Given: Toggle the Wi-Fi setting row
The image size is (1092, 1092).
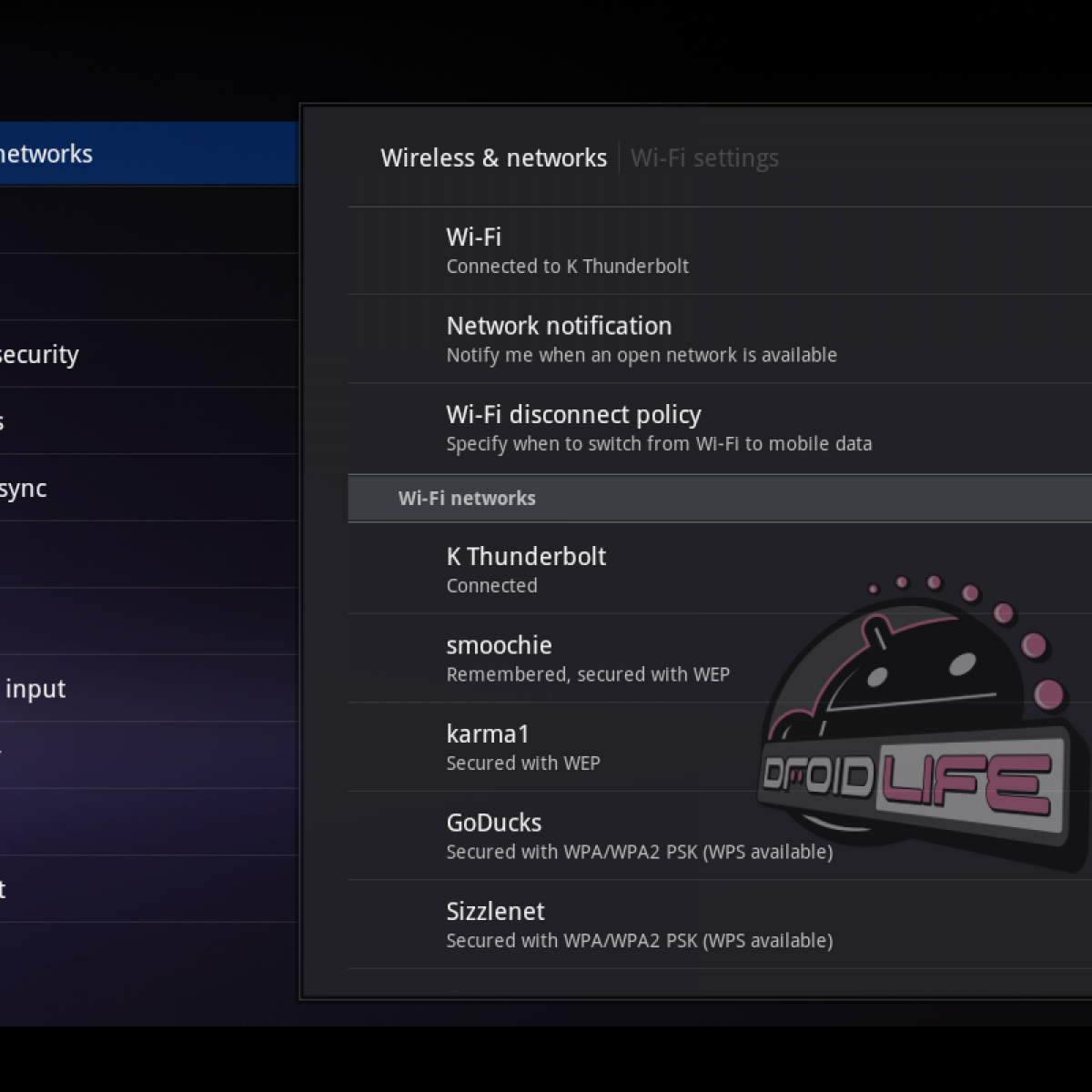Looking at the screenshot, I should 719,250.
